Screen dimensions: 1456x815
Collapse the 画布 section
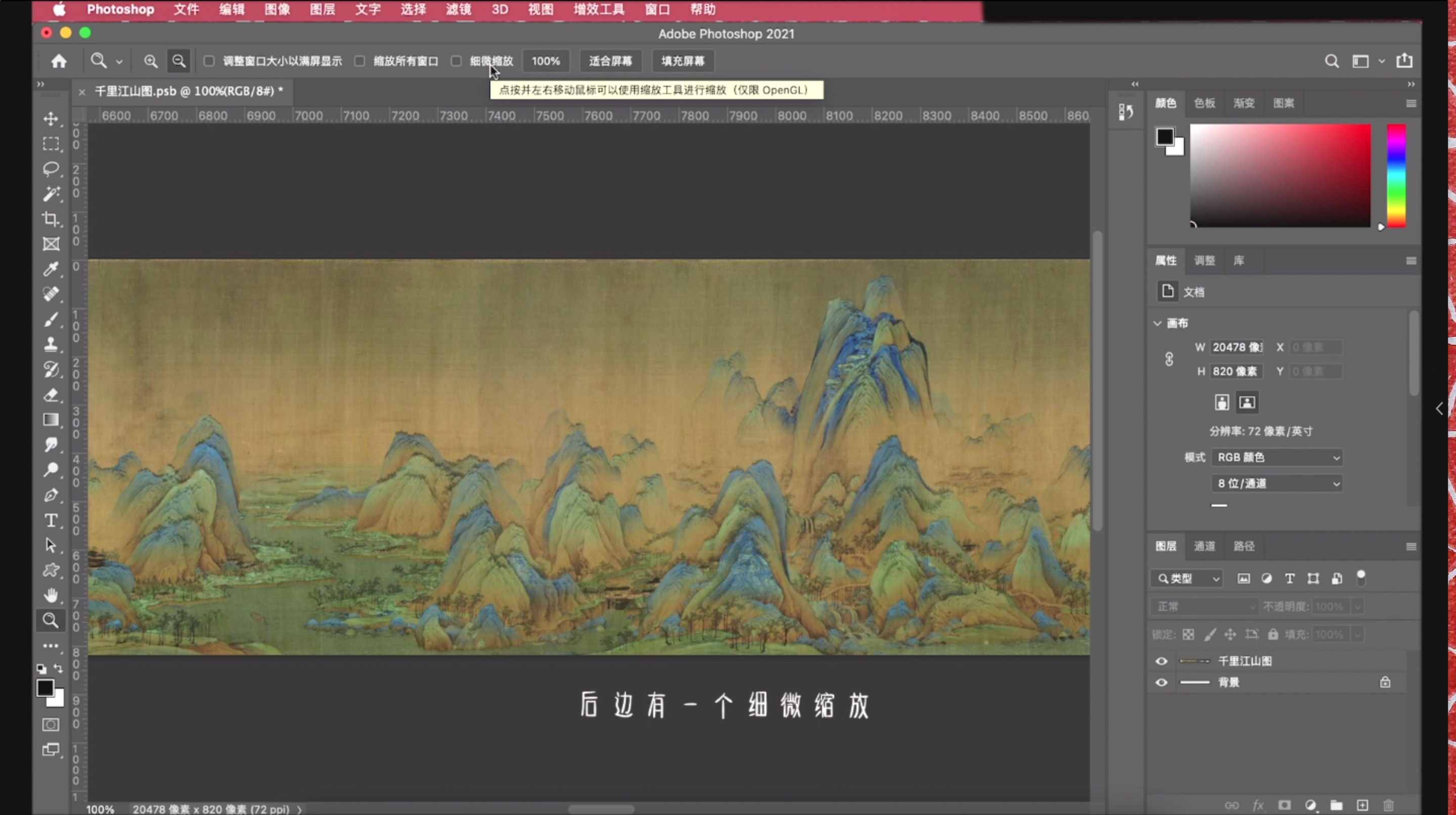coord(1157,323)
